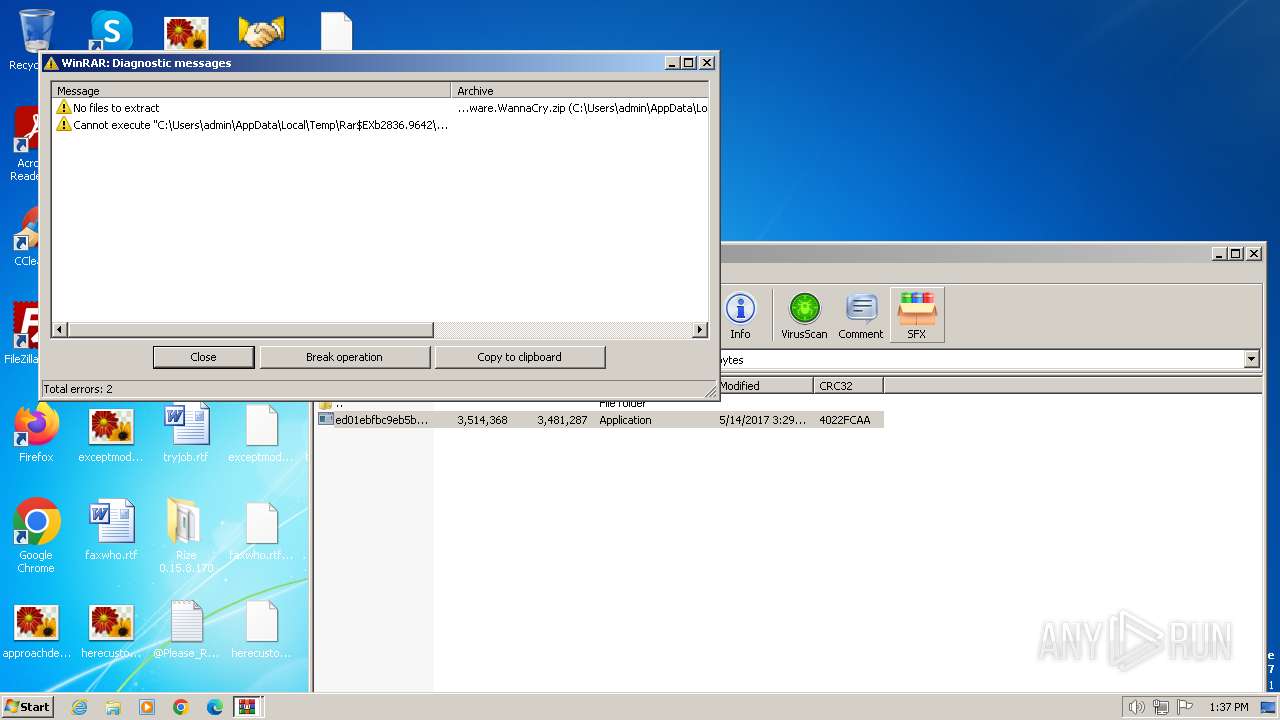
Task: Click CRC32 value 4022FCAA
Action: [845, 420]
